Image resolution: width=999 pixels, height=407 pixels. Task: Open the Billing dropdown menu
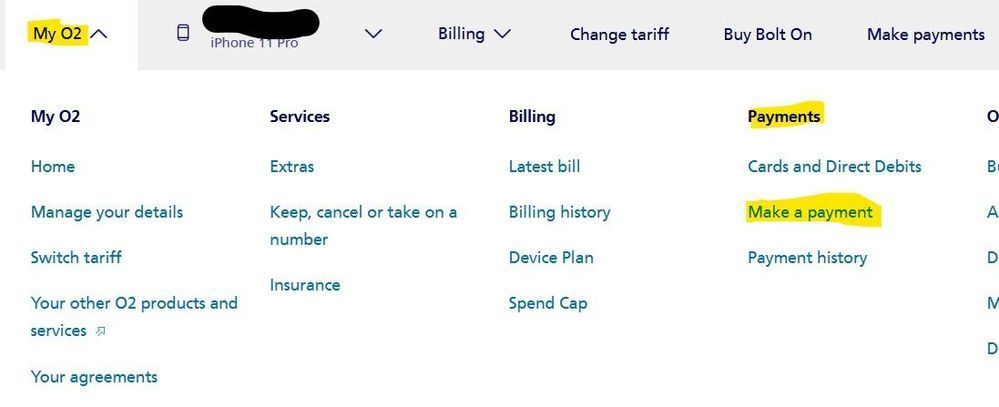pyautogui.click(x=474, y=34)
